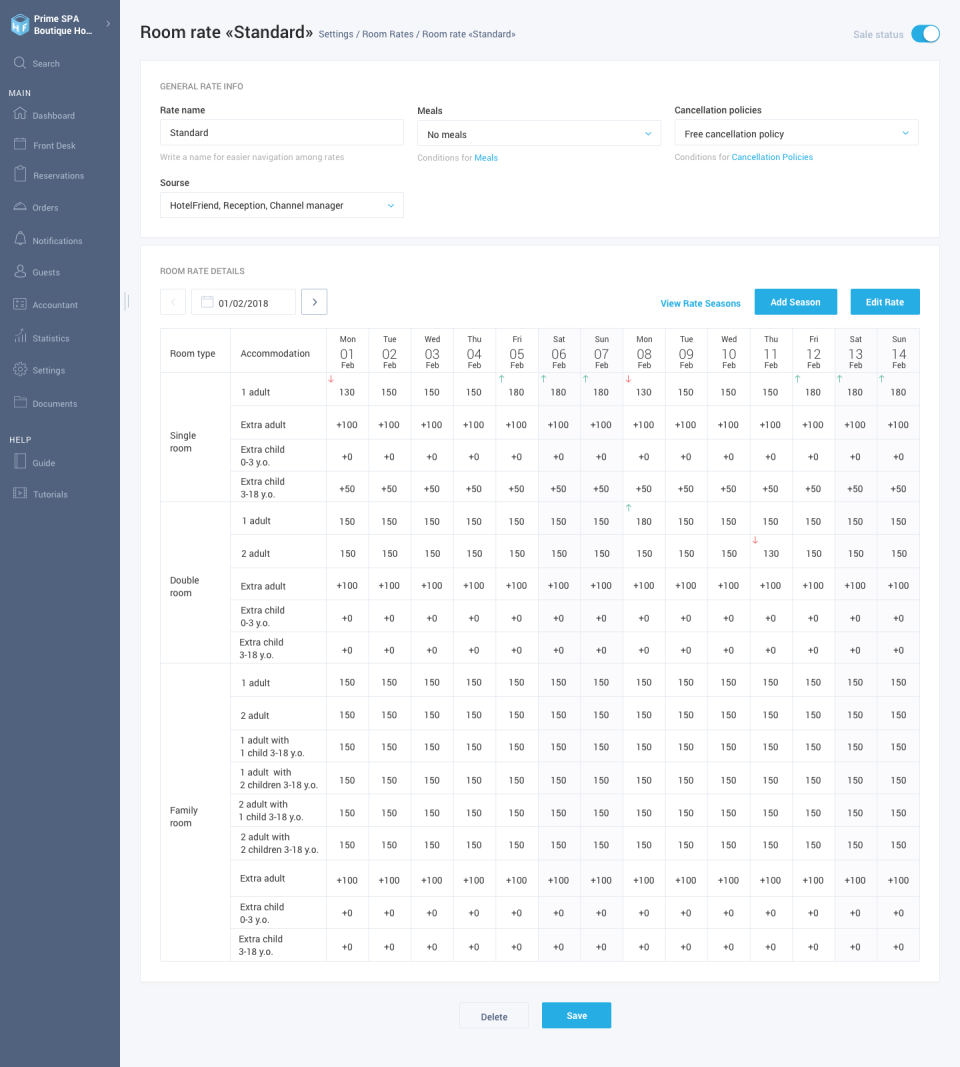Click the Search magnifier icon in sidebar
960x1067 pixels.
click(20, 63)
